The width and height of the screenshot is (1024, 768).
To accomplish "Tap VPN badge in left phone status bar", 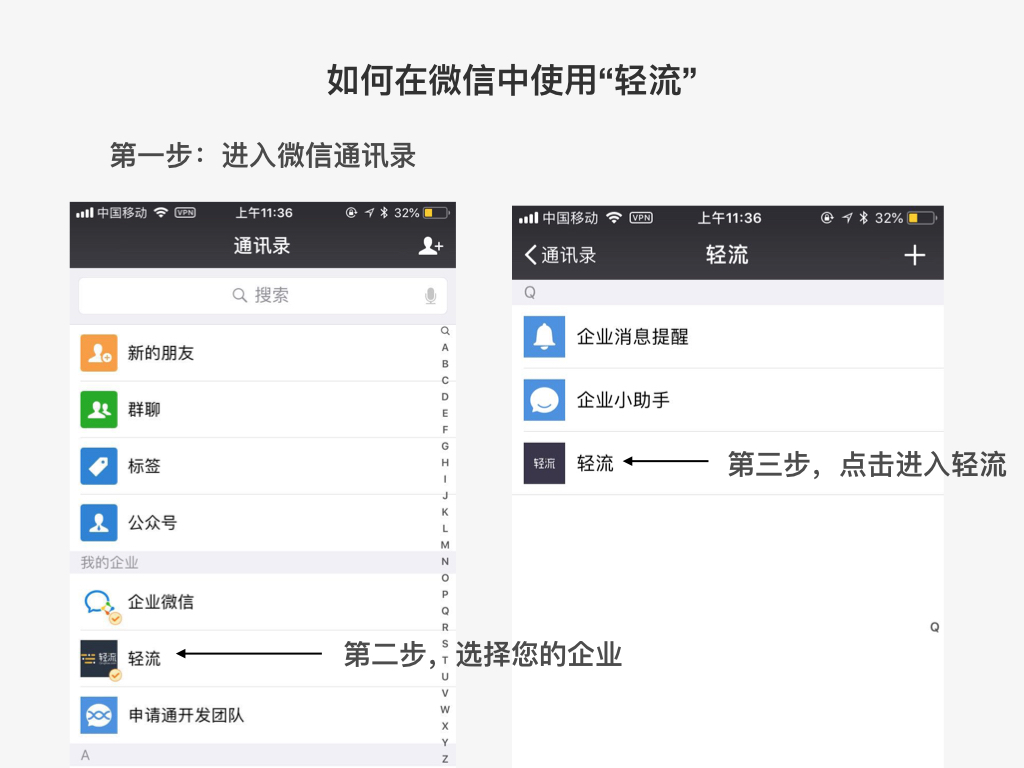I will tap(185, 212).
